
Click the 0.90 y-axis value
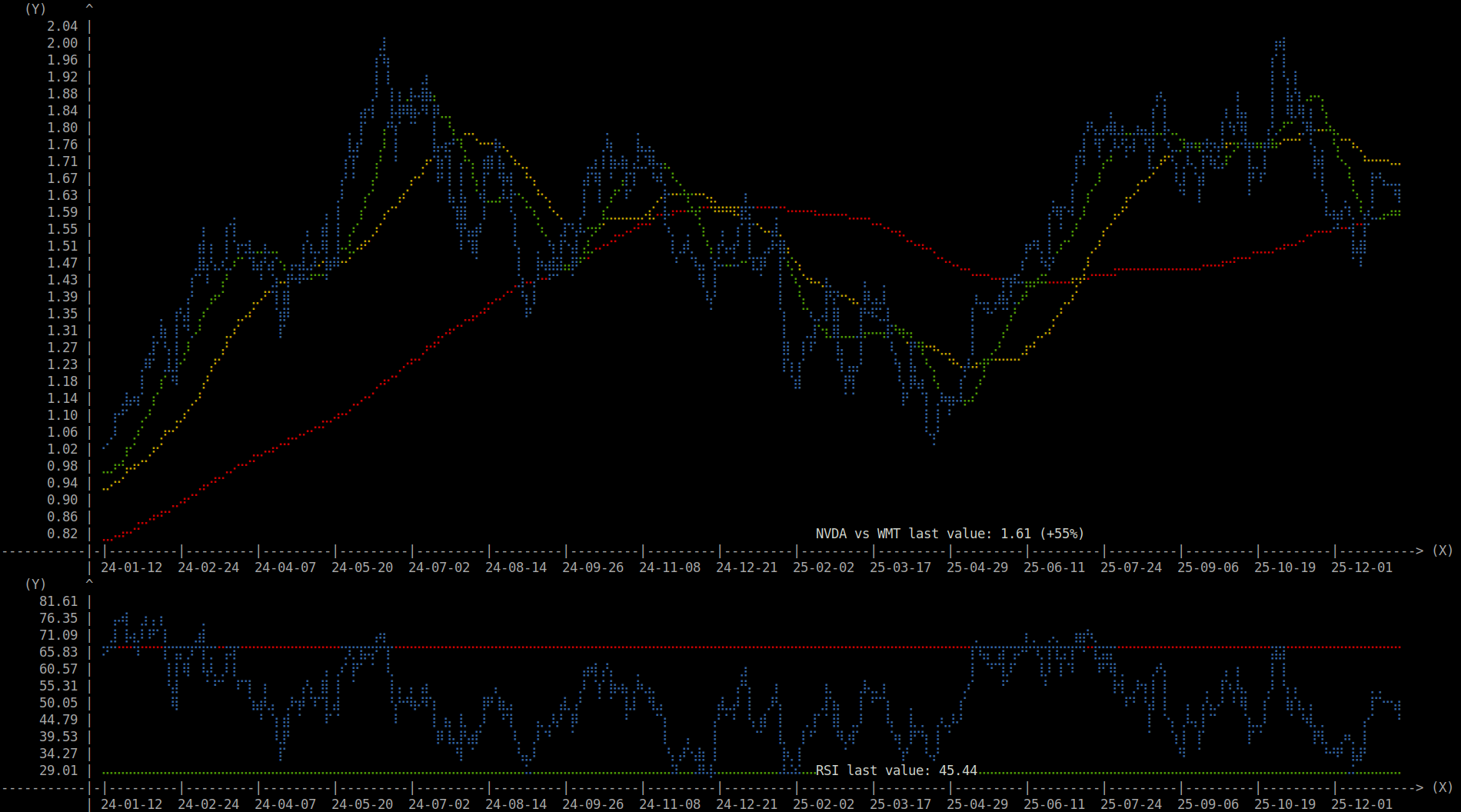click(x=62, y=500)
